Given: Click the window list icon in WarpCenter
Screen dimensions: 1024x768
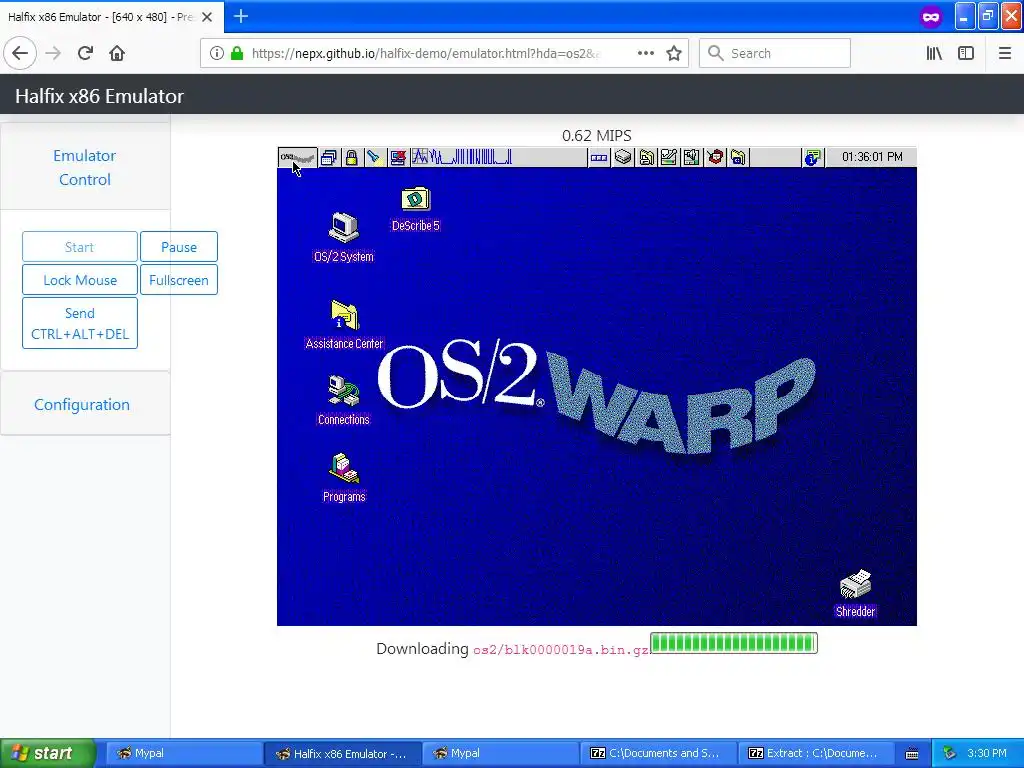Looking at the screenshot, I should pos(328,157).
